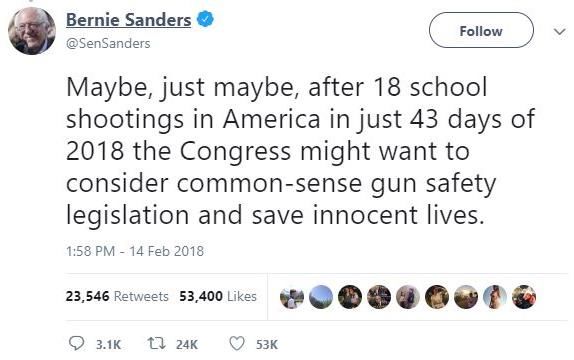The image size is (574, 360).
Task: View the 23,546 Retweets list
Action: coord(117,296)
